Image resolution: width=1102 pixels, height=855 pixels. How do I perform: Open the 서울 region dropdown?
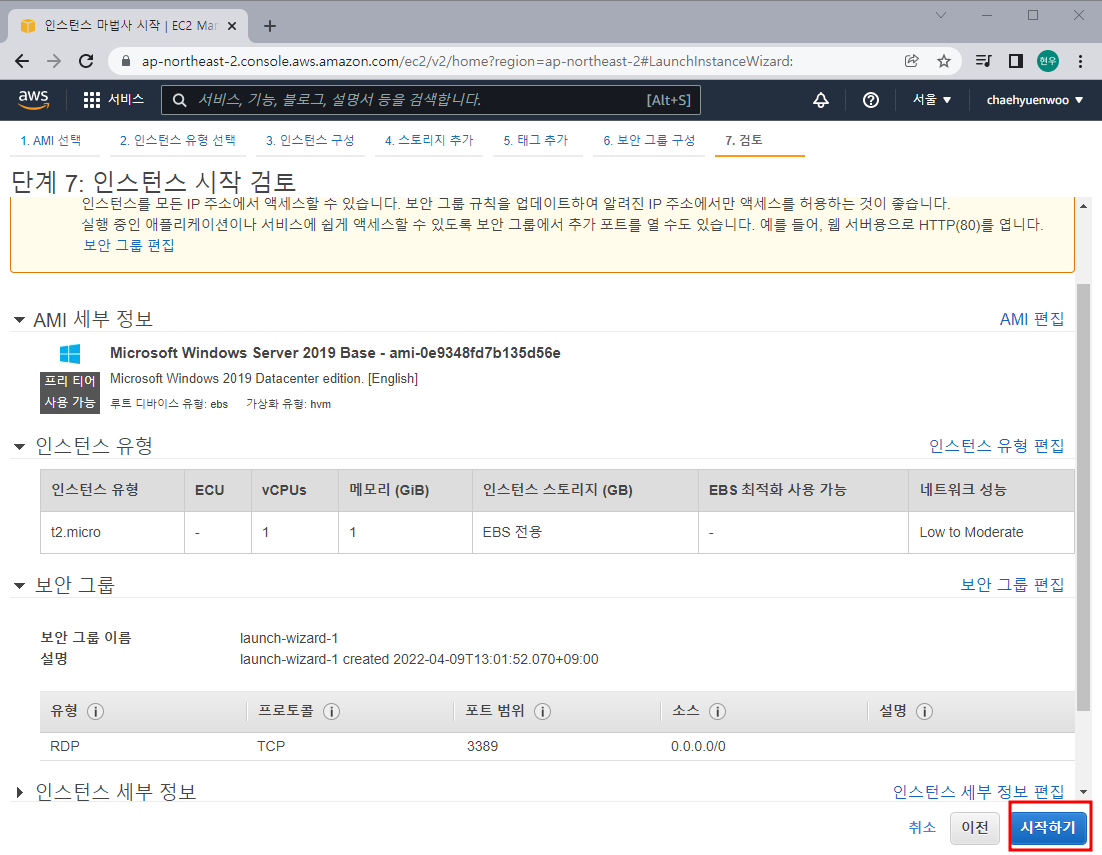pyautogui.click(x=930, y=100)
